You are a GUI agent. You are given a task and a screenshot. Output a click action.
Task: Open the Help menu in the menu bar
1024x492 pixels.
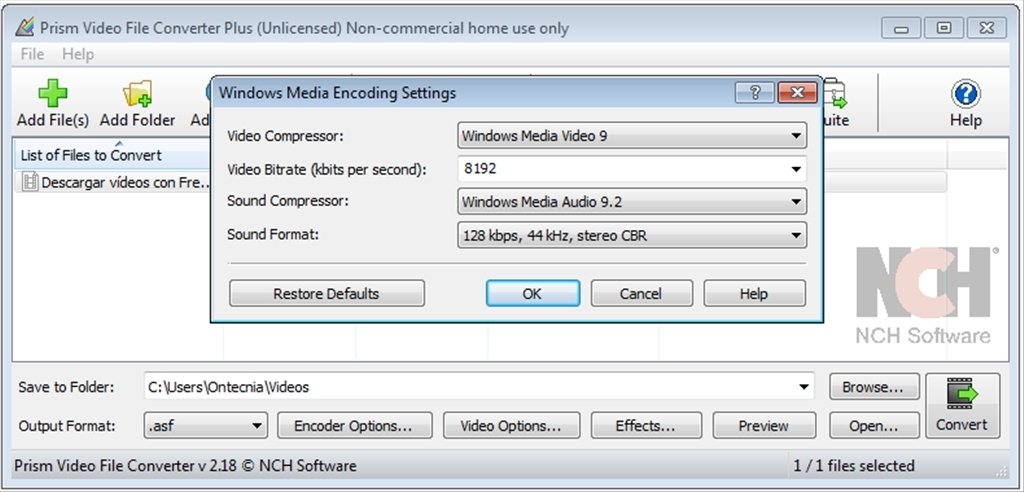78,54
